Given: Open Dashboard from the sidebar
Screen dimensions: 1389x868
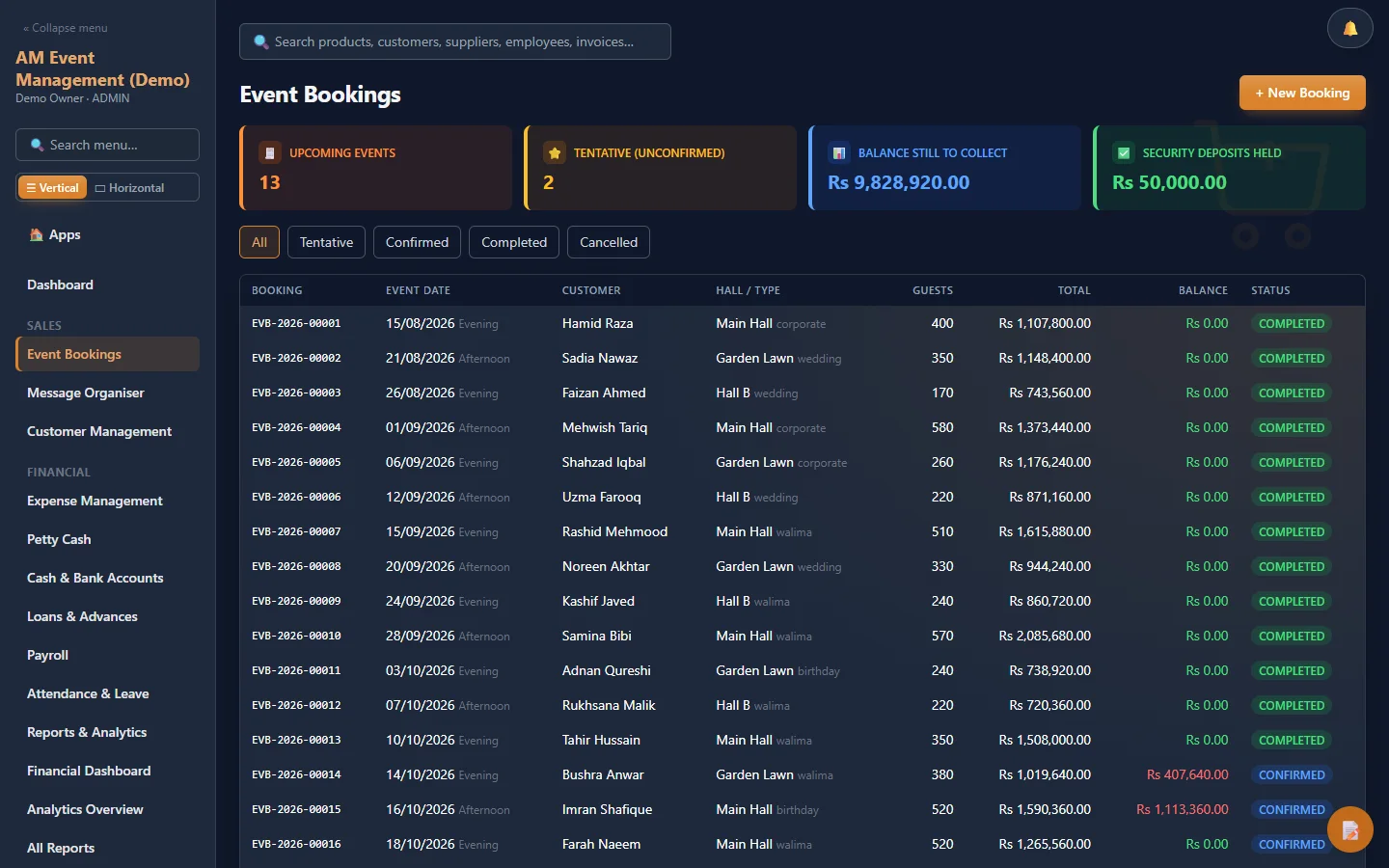Looking at the screenshot, I should (107, 285).
